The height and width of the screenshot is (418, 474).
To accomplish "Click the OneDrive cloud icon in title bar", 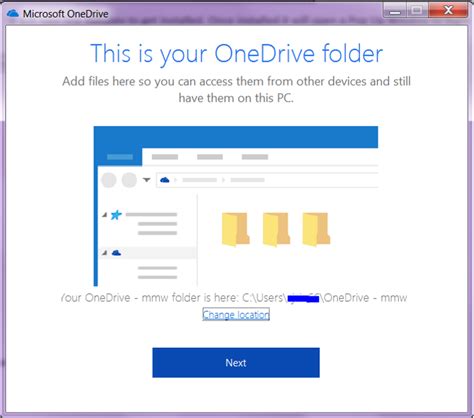I will tap(13, 14).
